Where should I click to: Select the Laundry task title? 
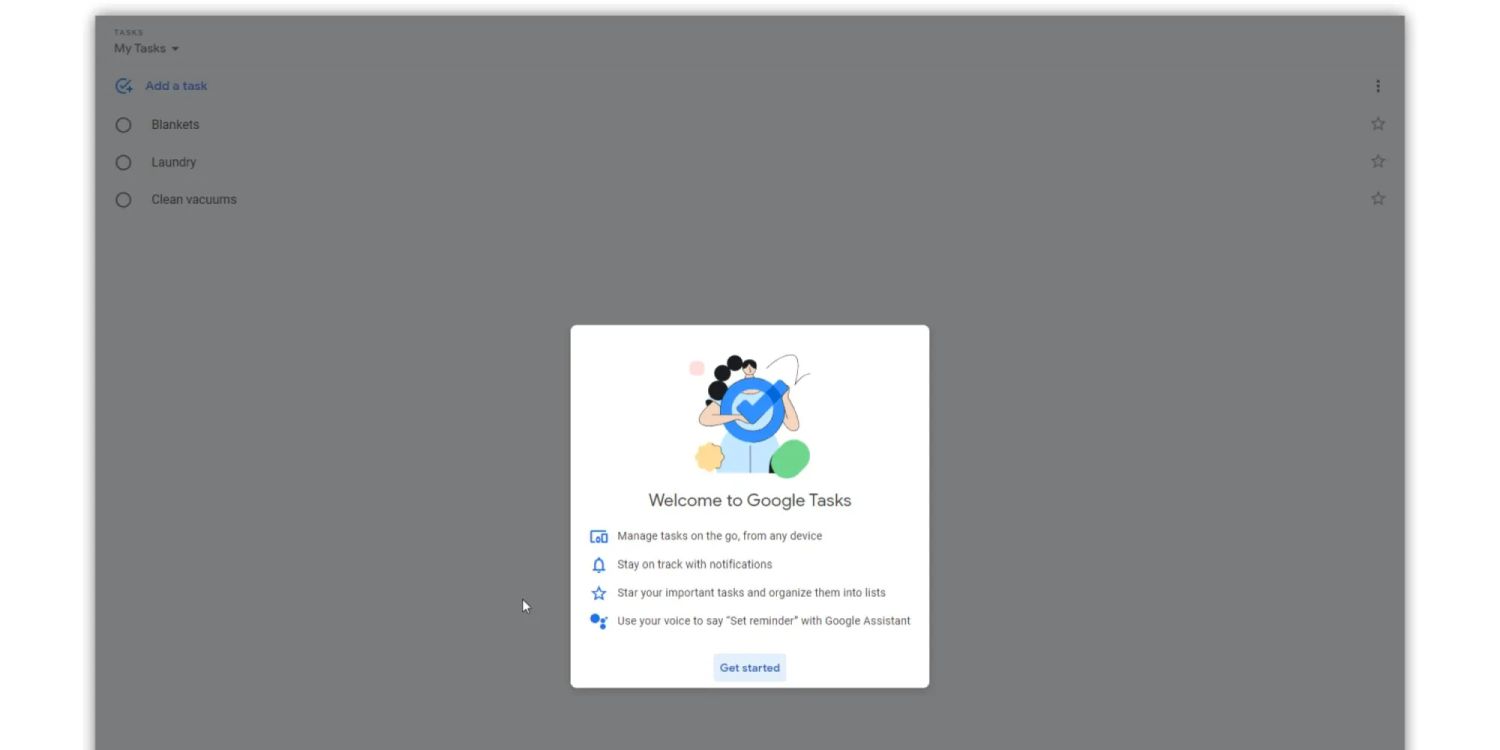click(x=173, y=162)
